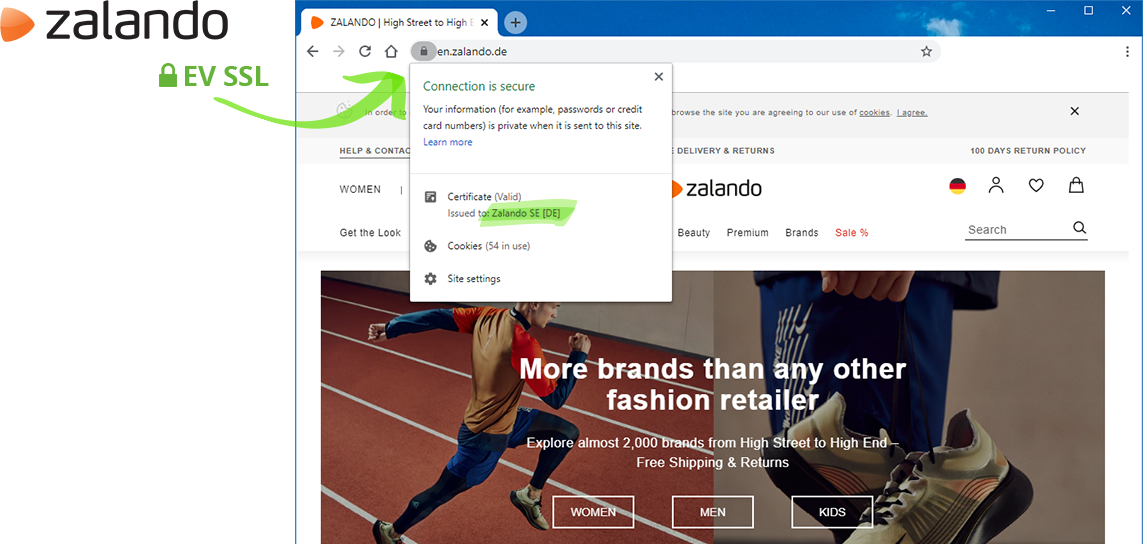Screen dimensions: 1147x544
Task: Open the user account icon
Action: 996,185
